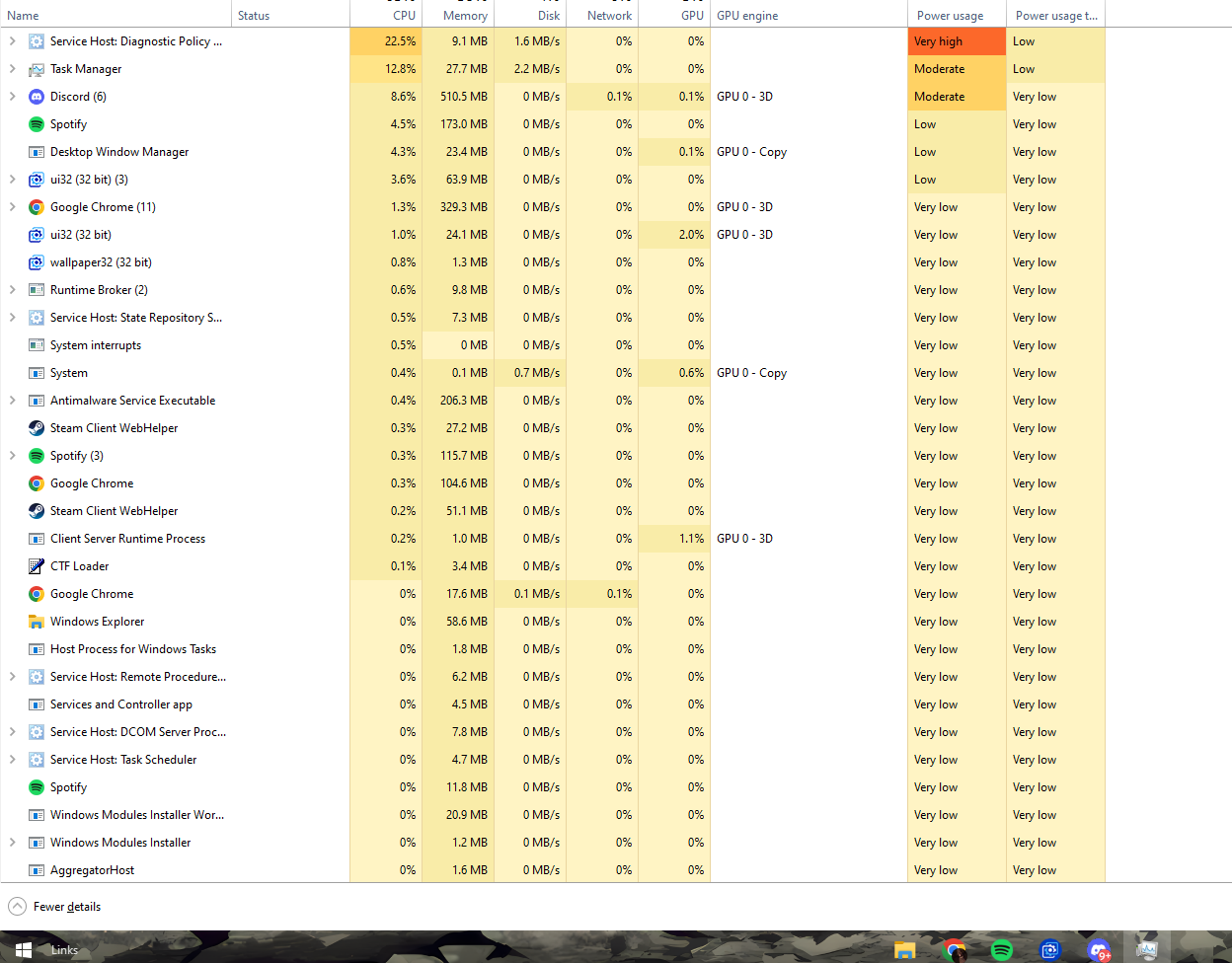Image resolution: width=1232 pixels, height=963 pixels.
Task: Expand the Service Host: DCOM Server group
Action: click(12, 732)
